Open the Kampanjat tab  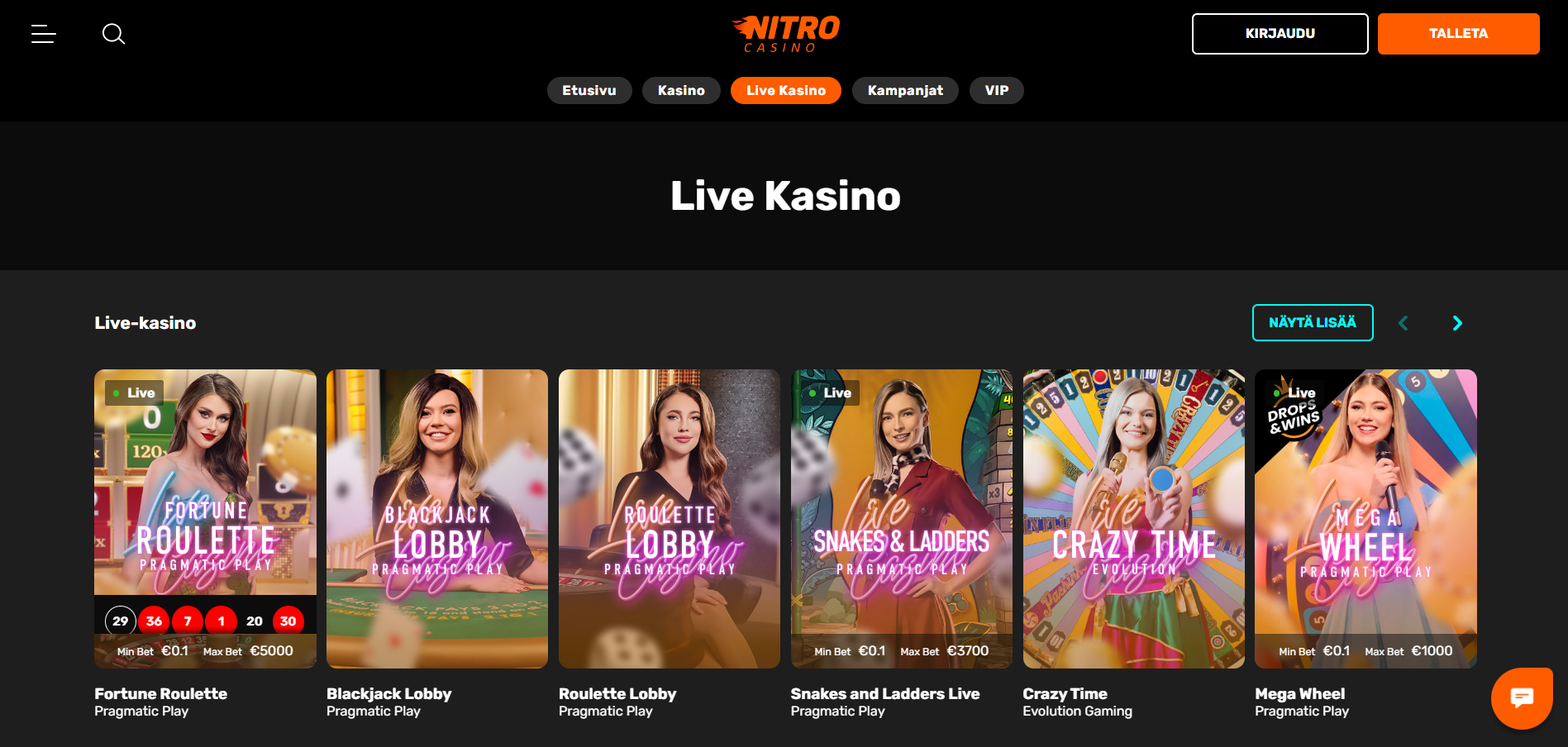pos(905,91)
